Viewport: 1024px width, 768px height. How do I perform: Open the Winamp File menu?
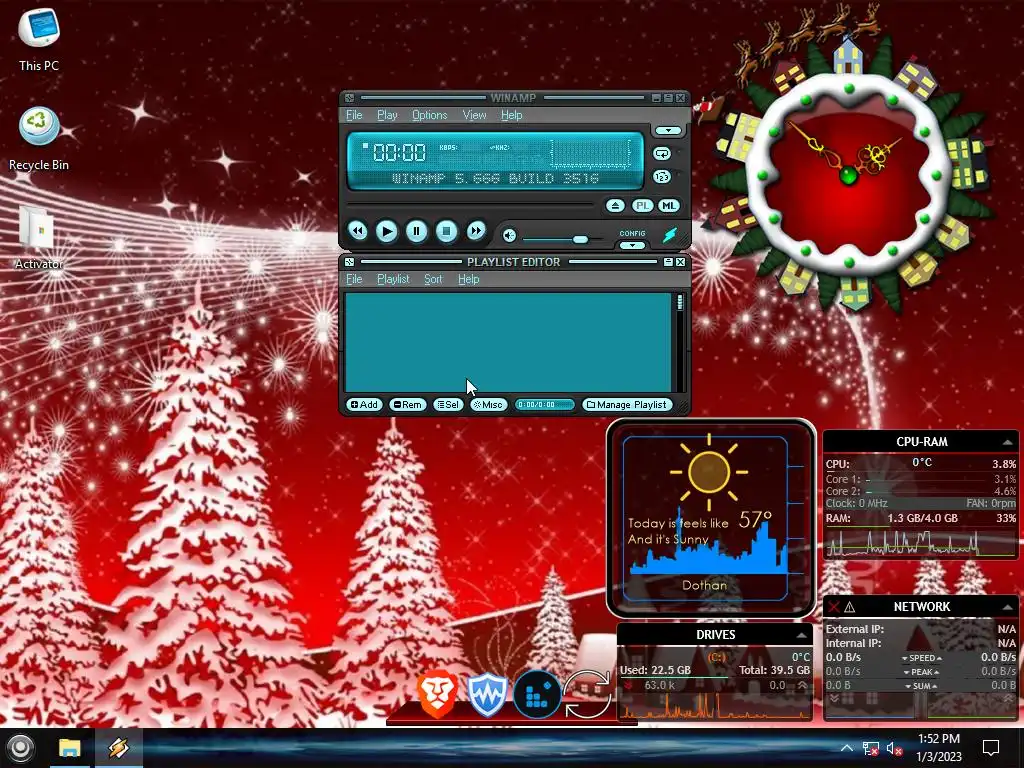354,115
